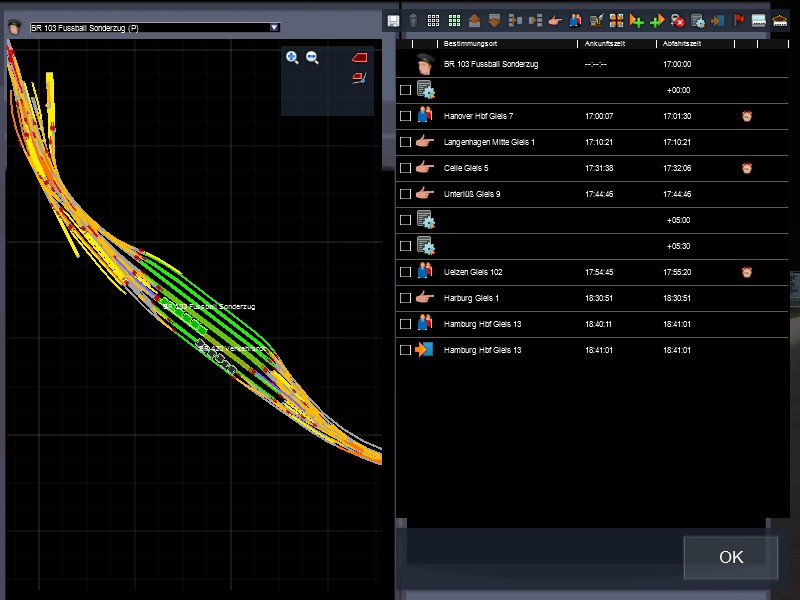800x600 pixels.
Task: Select the Harburg Gleis 1 checkbox
Action: point(405,298)
